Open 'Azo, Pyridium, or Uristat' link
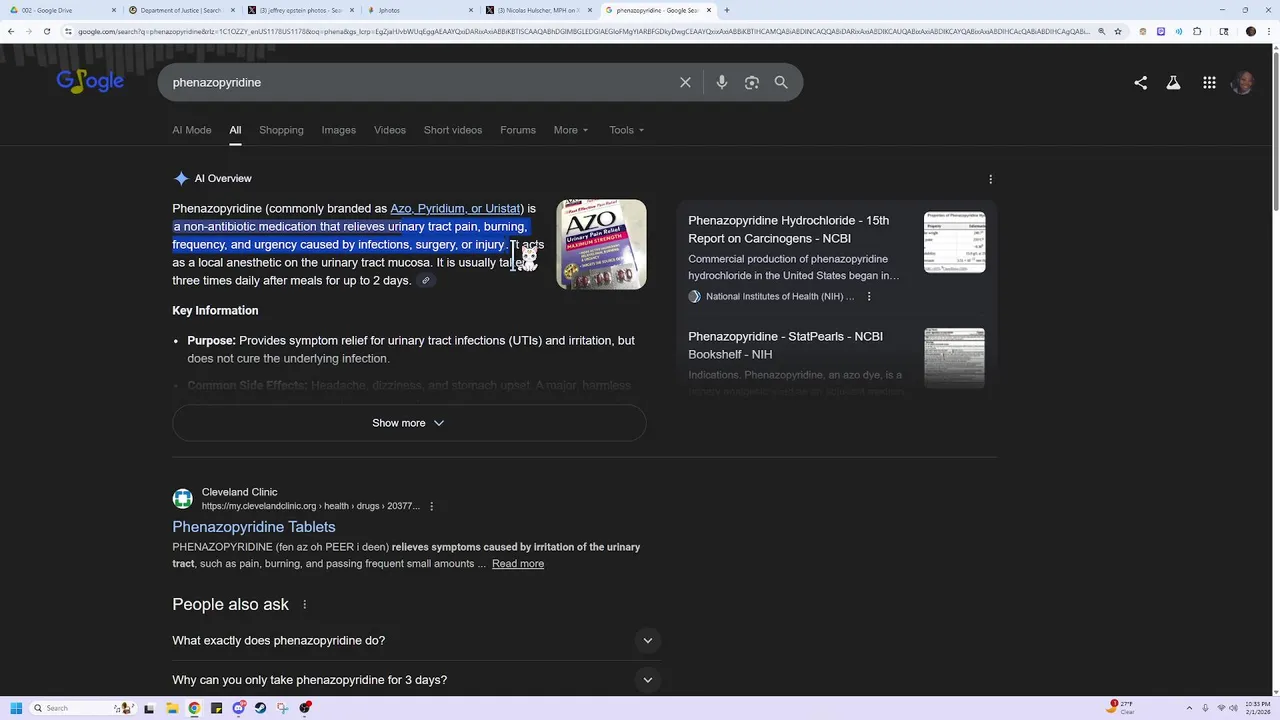 pyautogui.click(x=455, y=208)
